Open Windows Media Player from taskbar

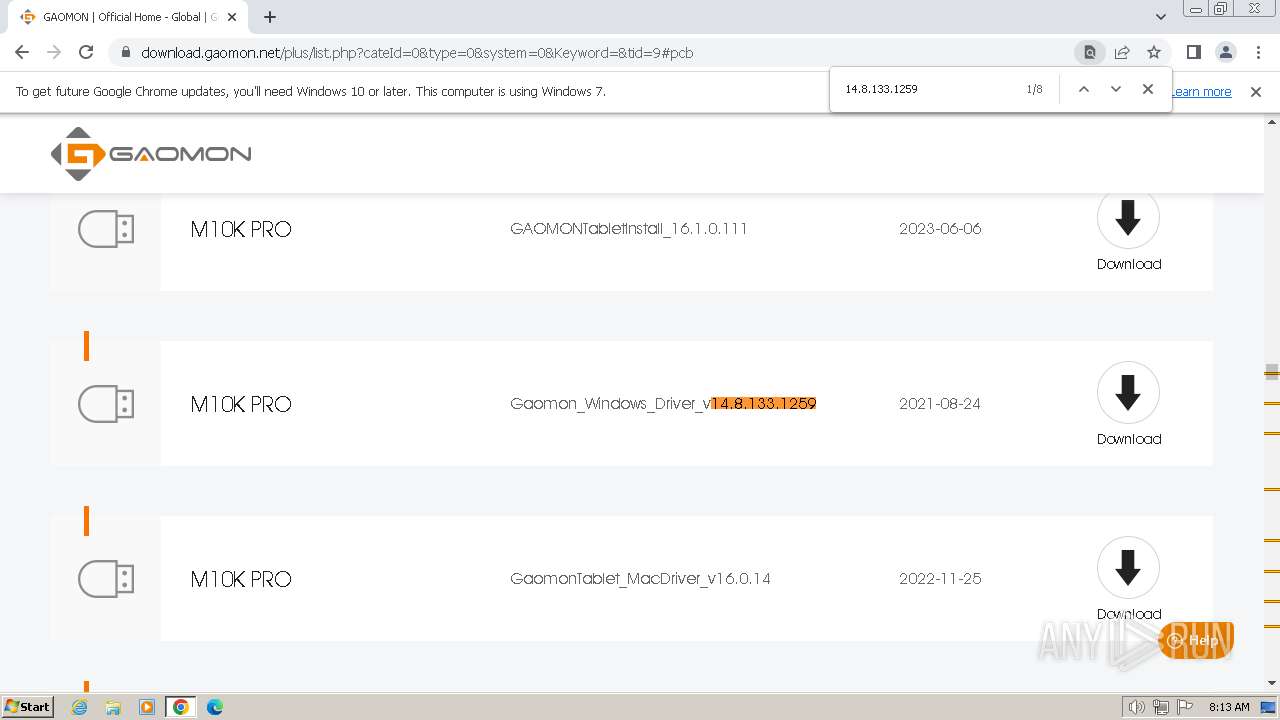(147, 707)
